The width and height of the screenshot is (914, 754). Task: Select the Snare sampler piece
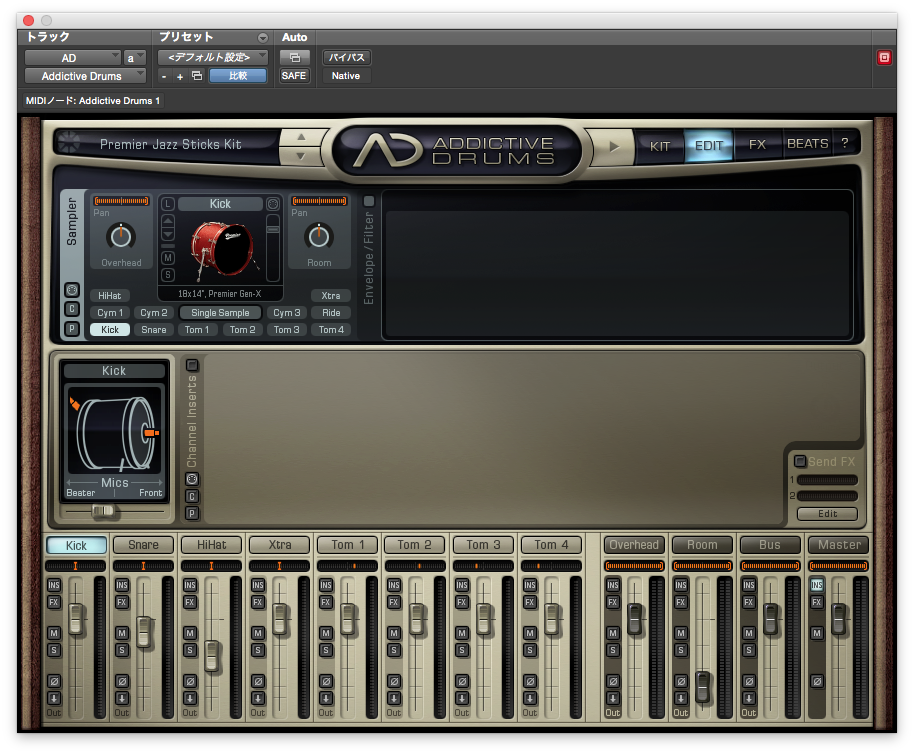point(154,330)
